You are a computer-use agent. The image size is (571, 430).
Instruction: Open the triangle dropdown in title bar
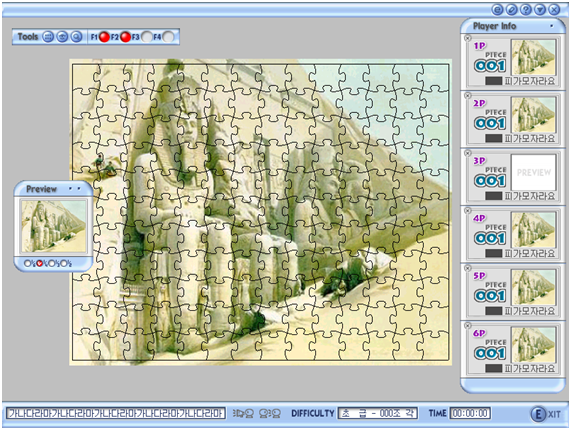[x=540, y=9]
